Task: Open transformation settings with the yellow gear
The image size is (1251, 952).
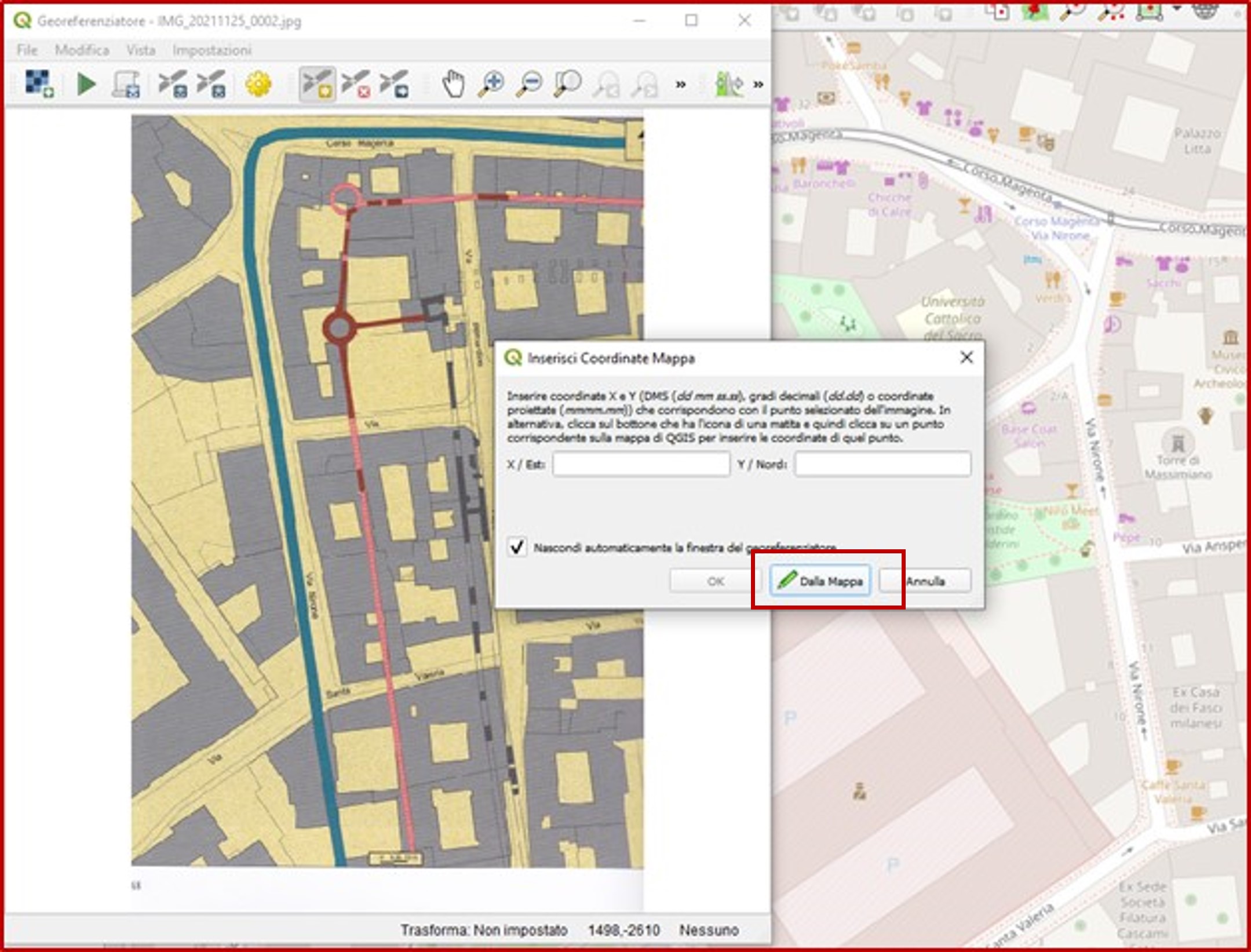Action: pyautogui.click(x=258, y=85)
